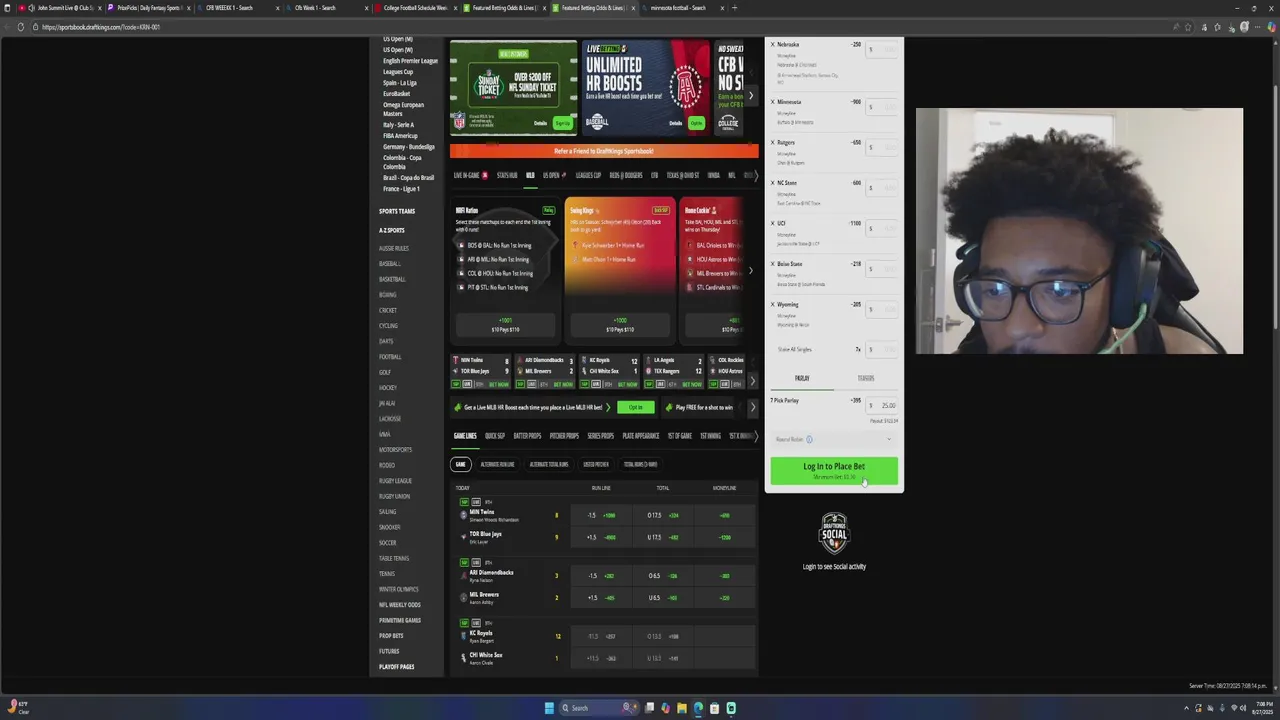Open new browser tab with plus
The image size is (1280, 720).
point(734,8)
